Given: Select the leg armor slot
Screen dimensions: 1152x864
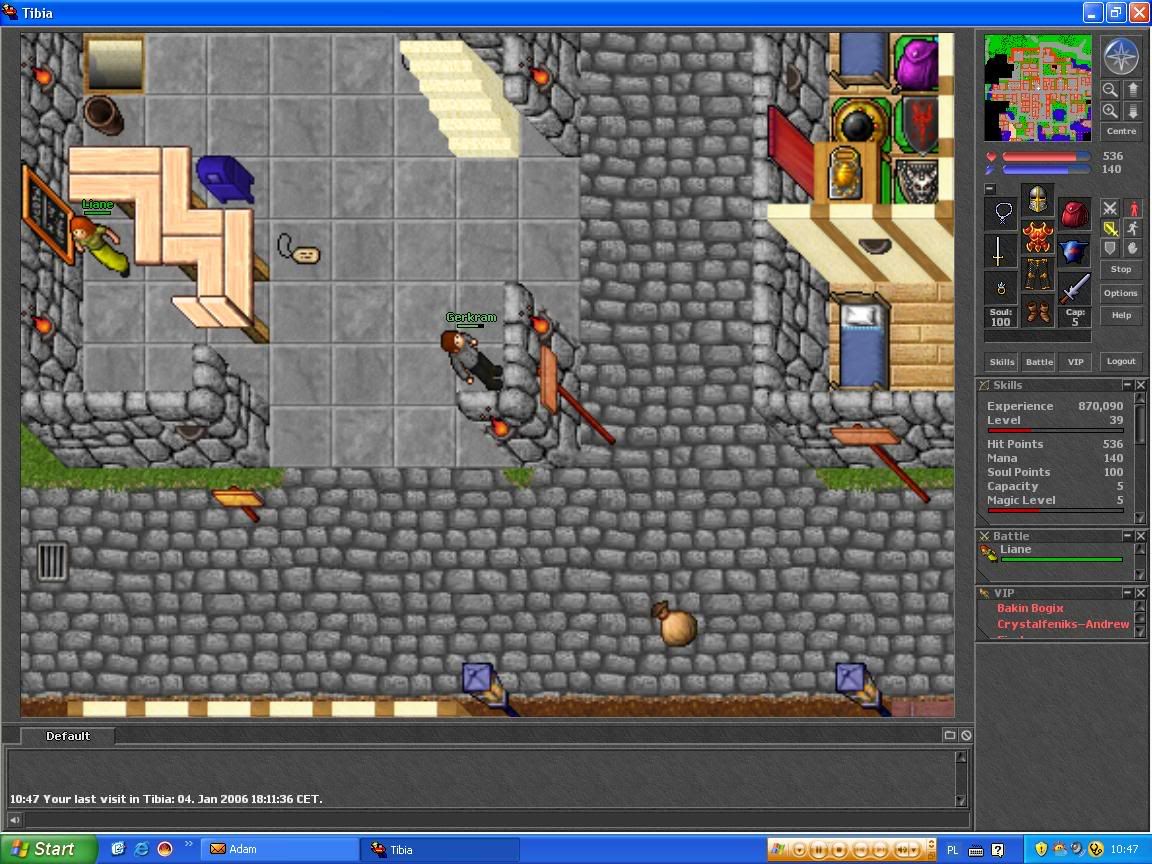Looking at the screenshot, I should (1037, 274).
